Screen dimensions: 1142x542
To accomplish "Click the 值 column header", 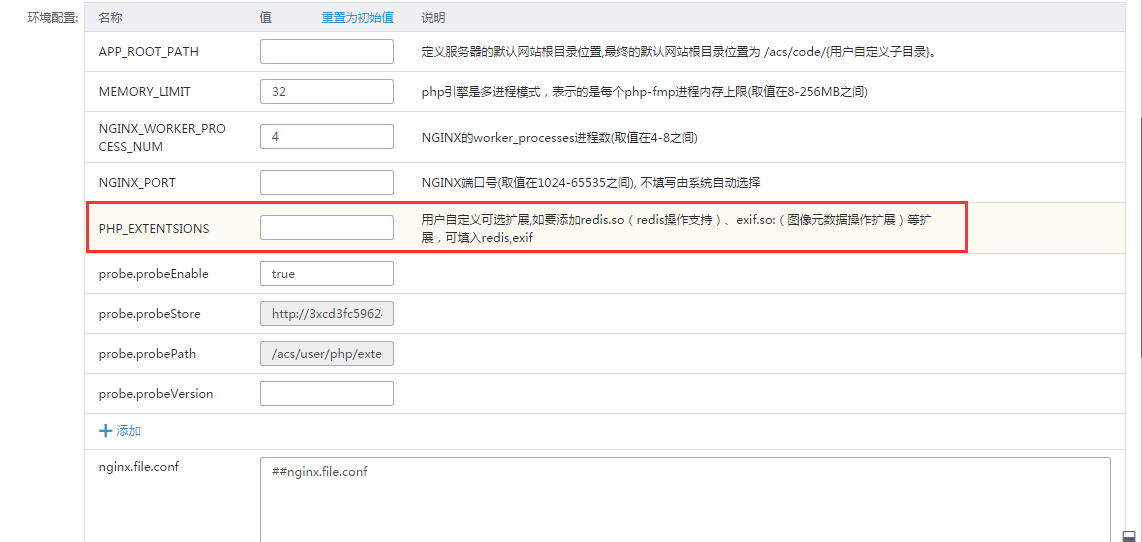I will (x=266, y=17).
